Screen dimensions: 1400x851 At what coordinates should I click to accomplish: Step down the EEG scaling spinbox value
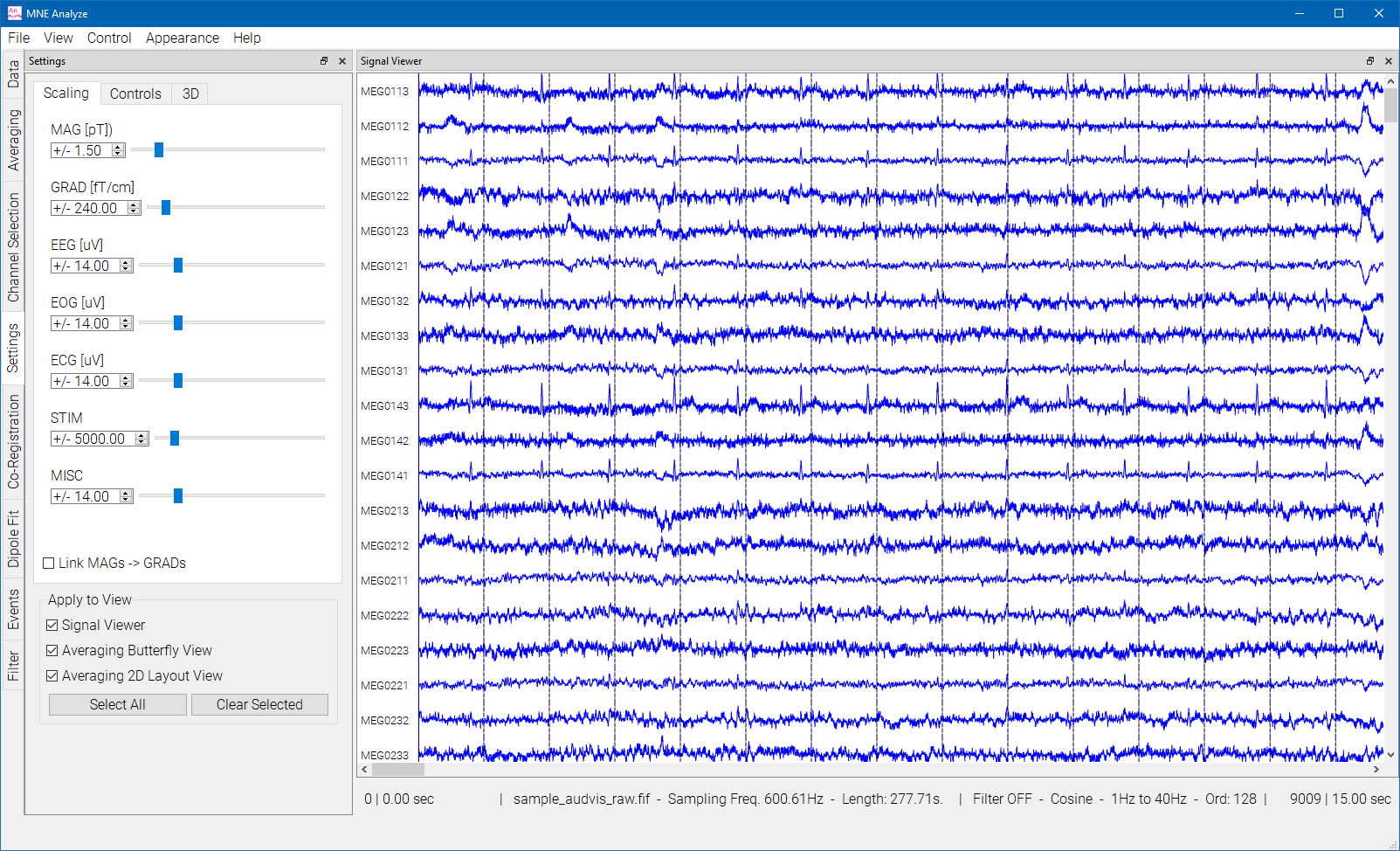click(x=127, y=269)
